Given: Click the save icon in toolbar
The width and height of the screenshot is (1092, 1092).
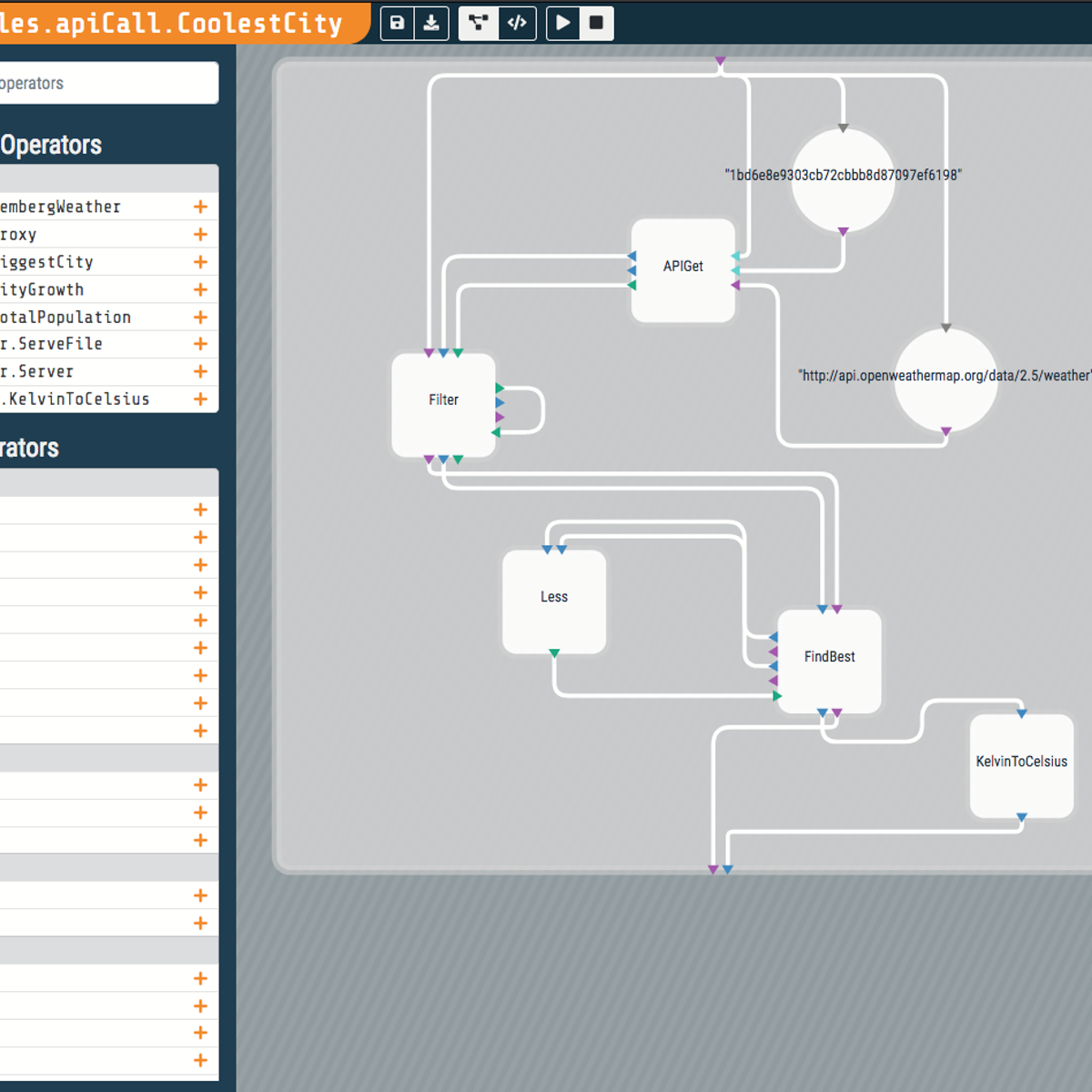Looking at the screenshot, I should point(398,23).
